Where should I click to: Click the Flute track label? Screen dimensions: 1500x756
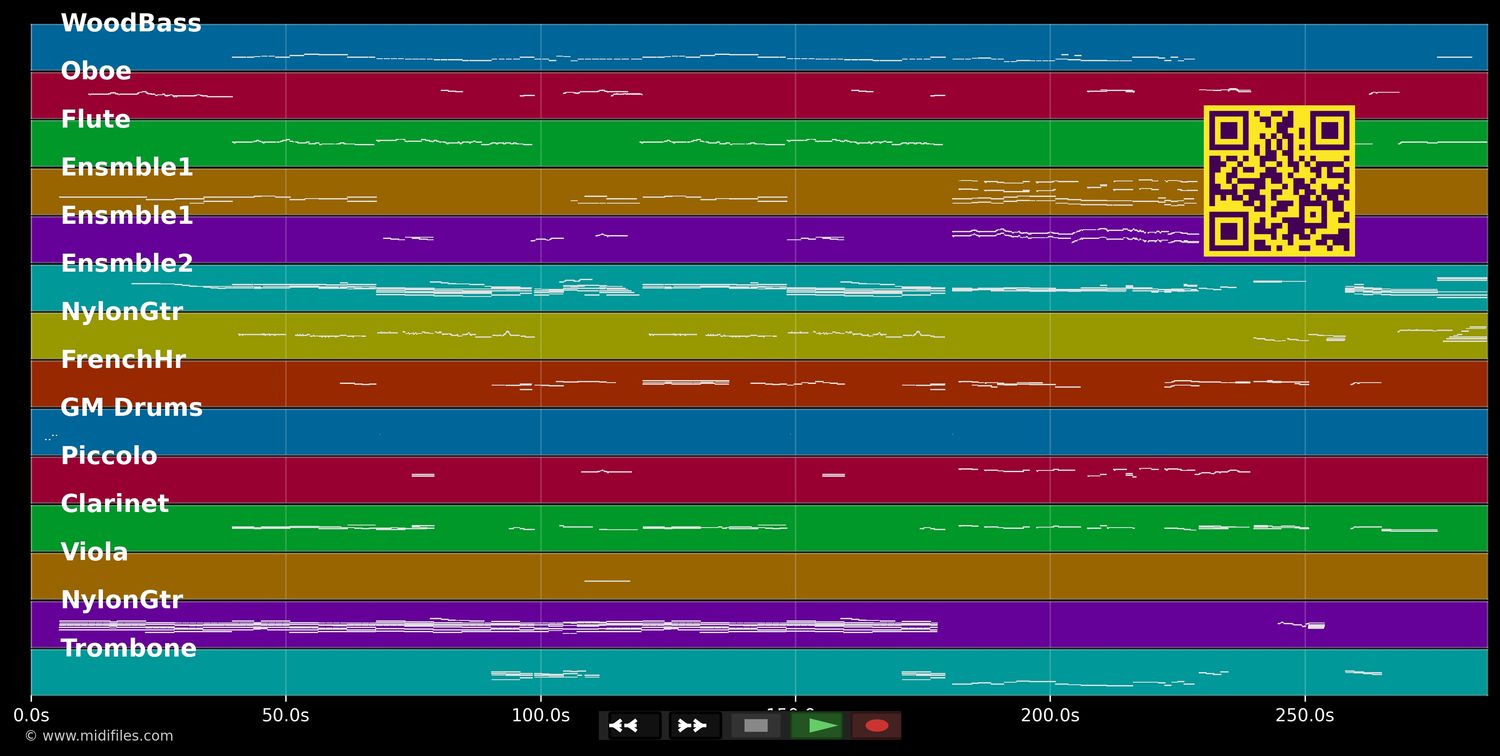96,120
